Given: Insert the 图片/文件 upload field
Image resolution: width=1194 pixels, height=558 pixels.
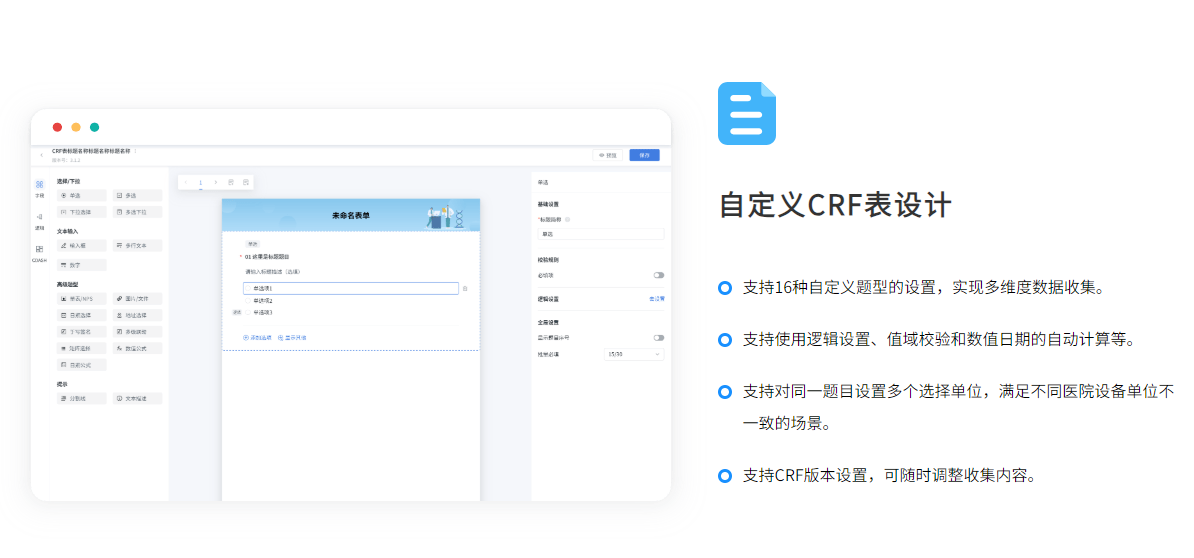Looking at the screenshot, I should tap(136, 299).
